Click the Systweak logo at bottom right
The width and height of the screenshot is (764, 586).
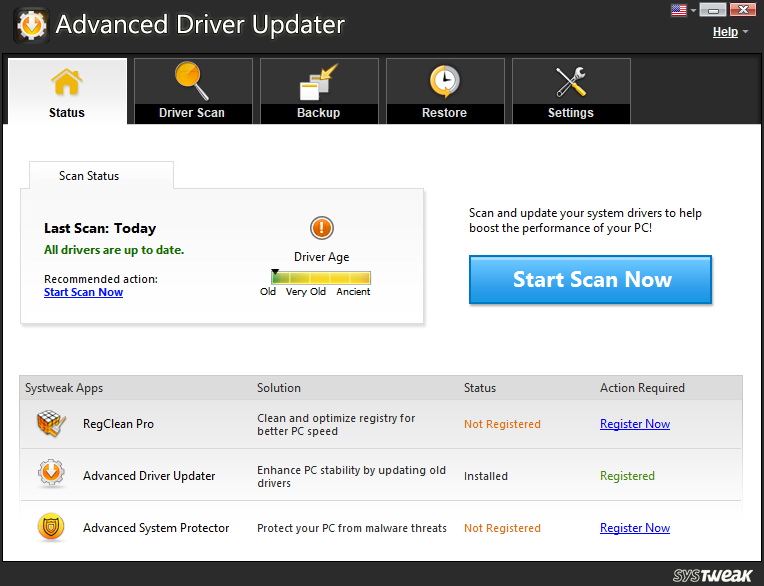pos(712,575)
